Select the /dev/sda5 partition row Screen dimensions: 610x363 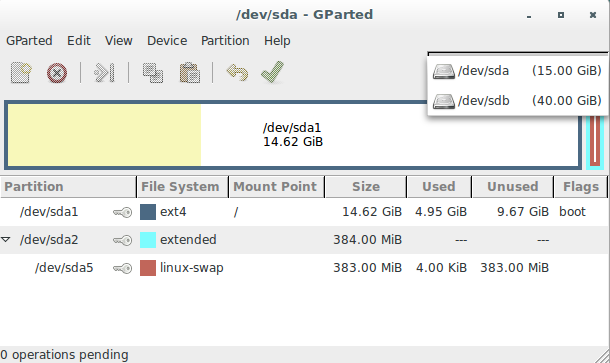[x=304, y=268]
